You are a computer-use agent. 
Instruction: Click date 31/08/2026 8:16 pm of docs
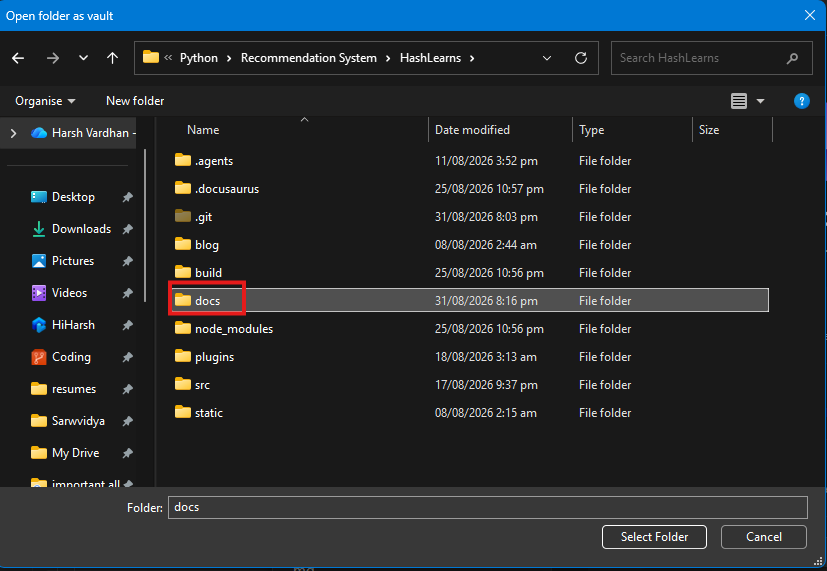(486, 301)
